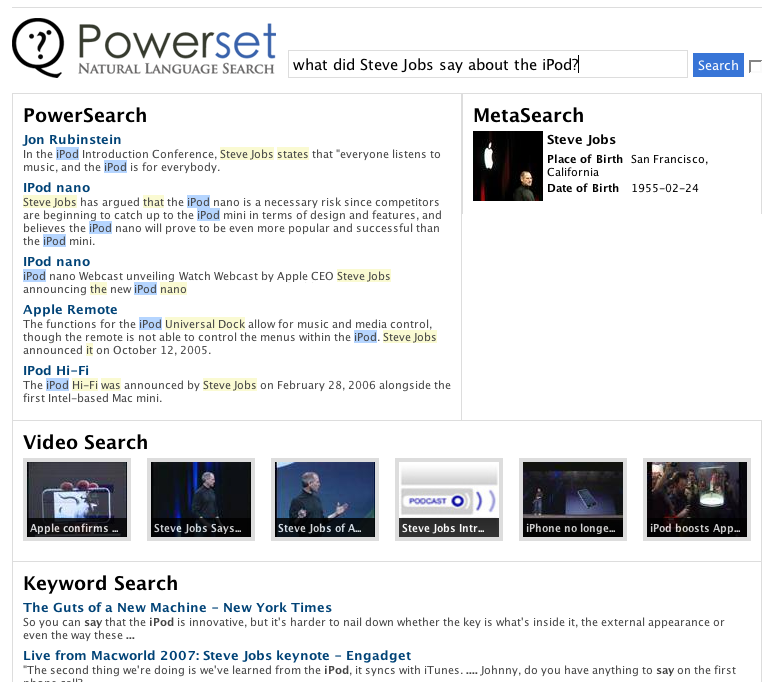The width and height of the screenshot is (771, 682).
Task: Click highlighted 'states' in Jon Rubinstein snippet
Action: (293, 154)
